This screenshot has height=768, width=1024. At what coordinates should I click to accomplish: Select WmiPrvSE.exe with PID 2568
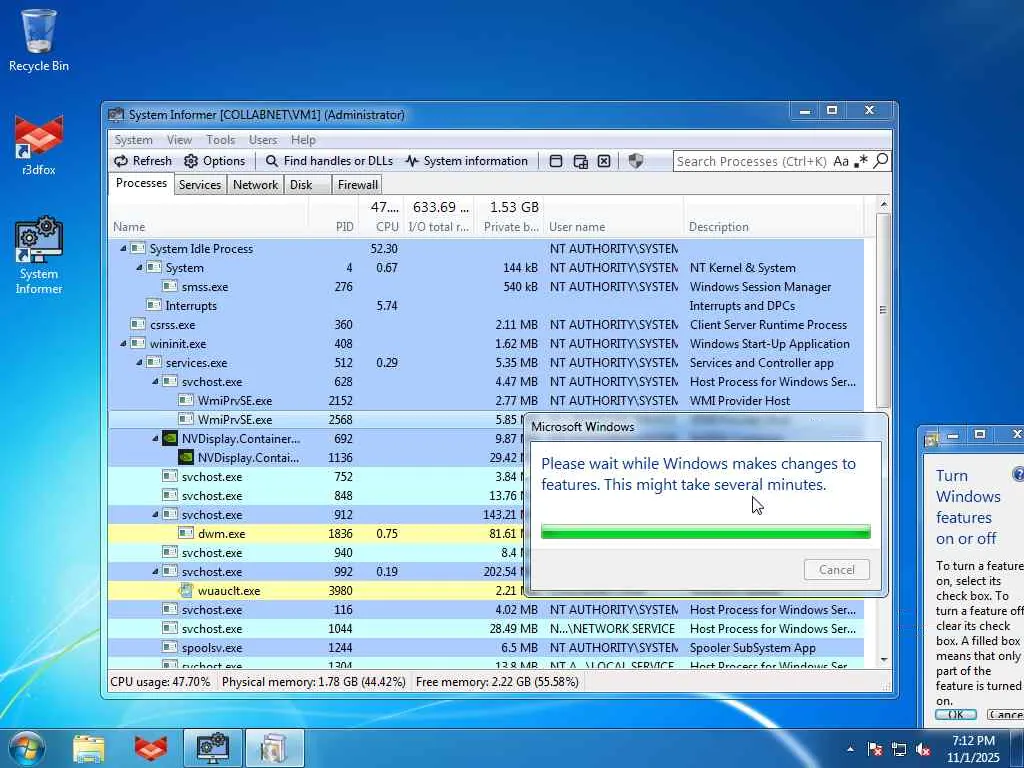317,420
